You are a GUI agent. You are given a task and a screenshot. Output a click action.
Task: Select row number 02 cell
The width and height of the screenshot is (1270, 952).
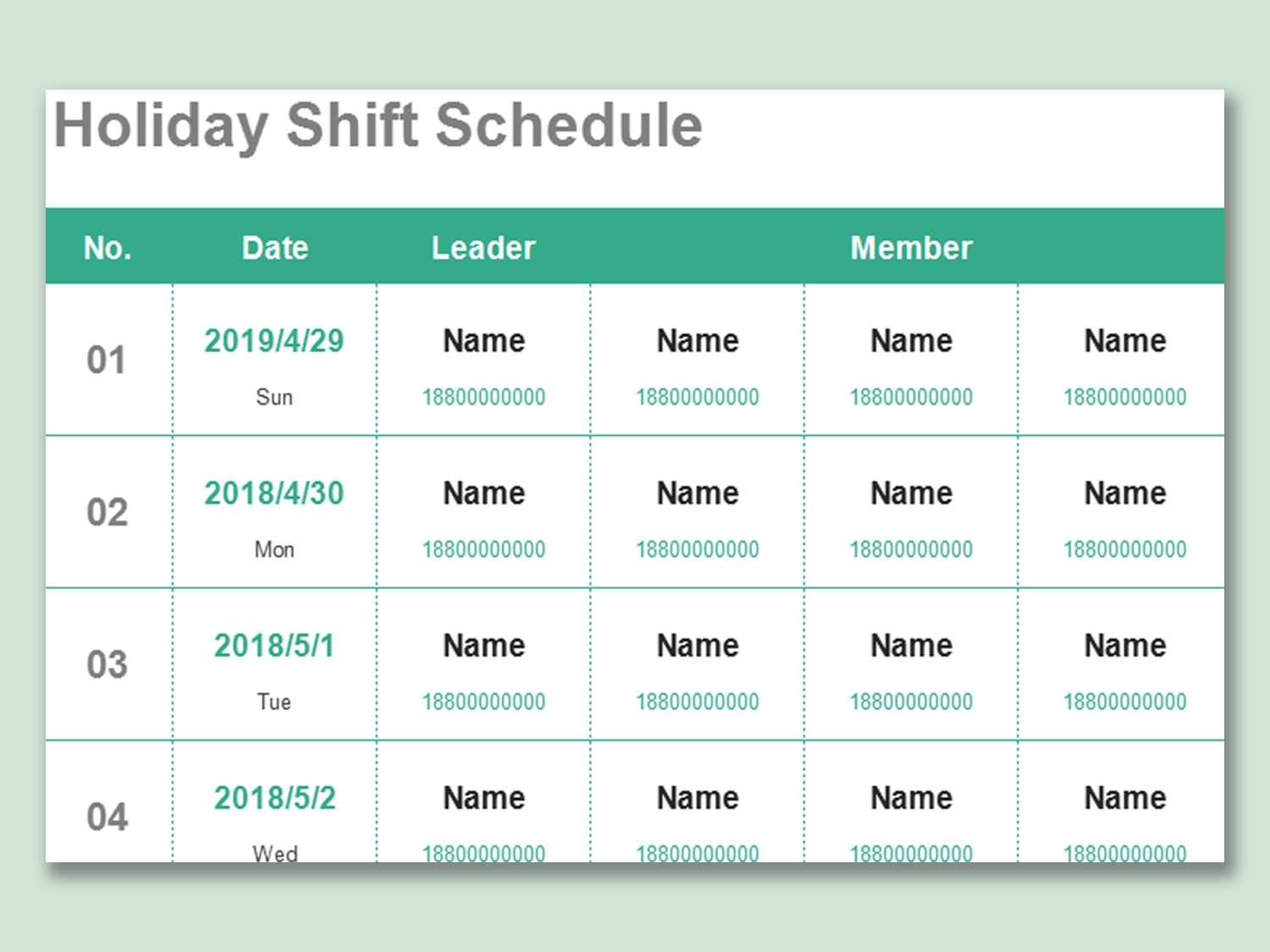click(107, 513)
